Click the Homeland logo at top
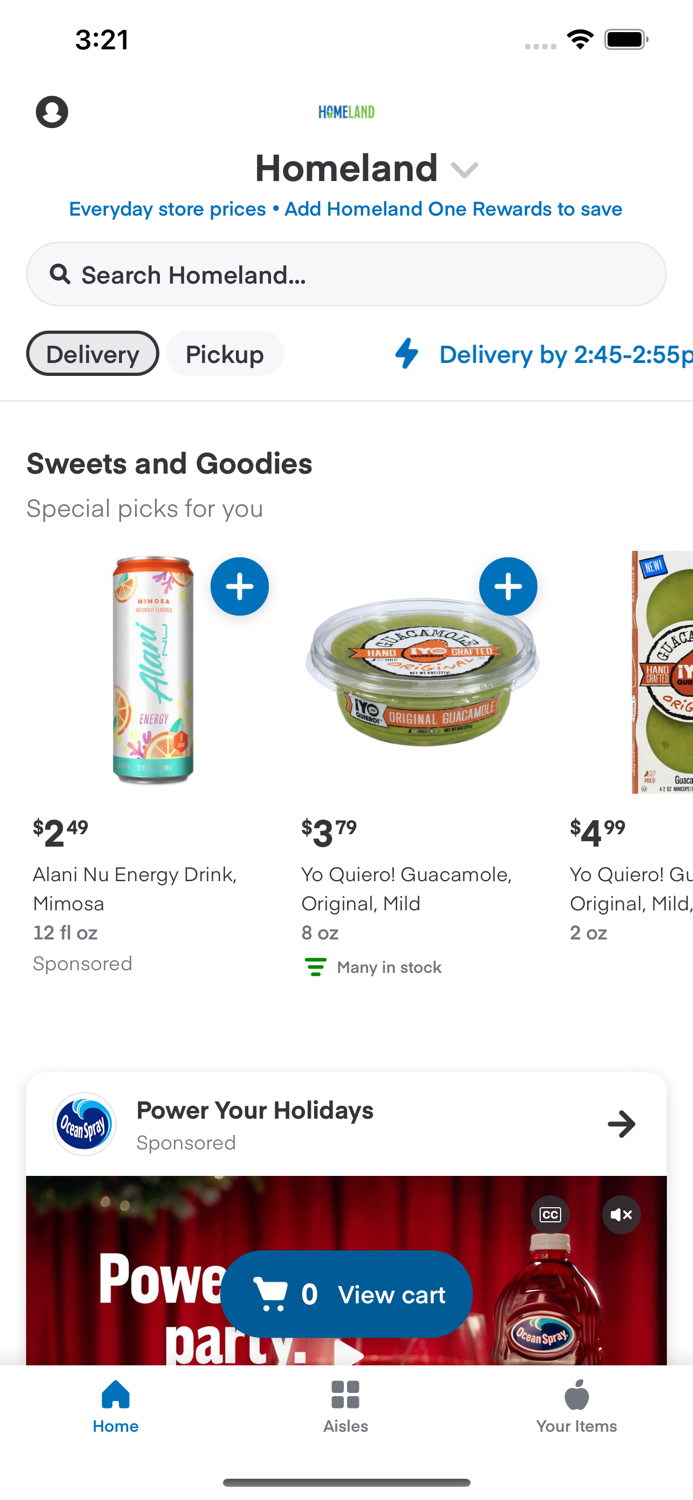This screenshot has height=1500, width=693. point(346,112)
